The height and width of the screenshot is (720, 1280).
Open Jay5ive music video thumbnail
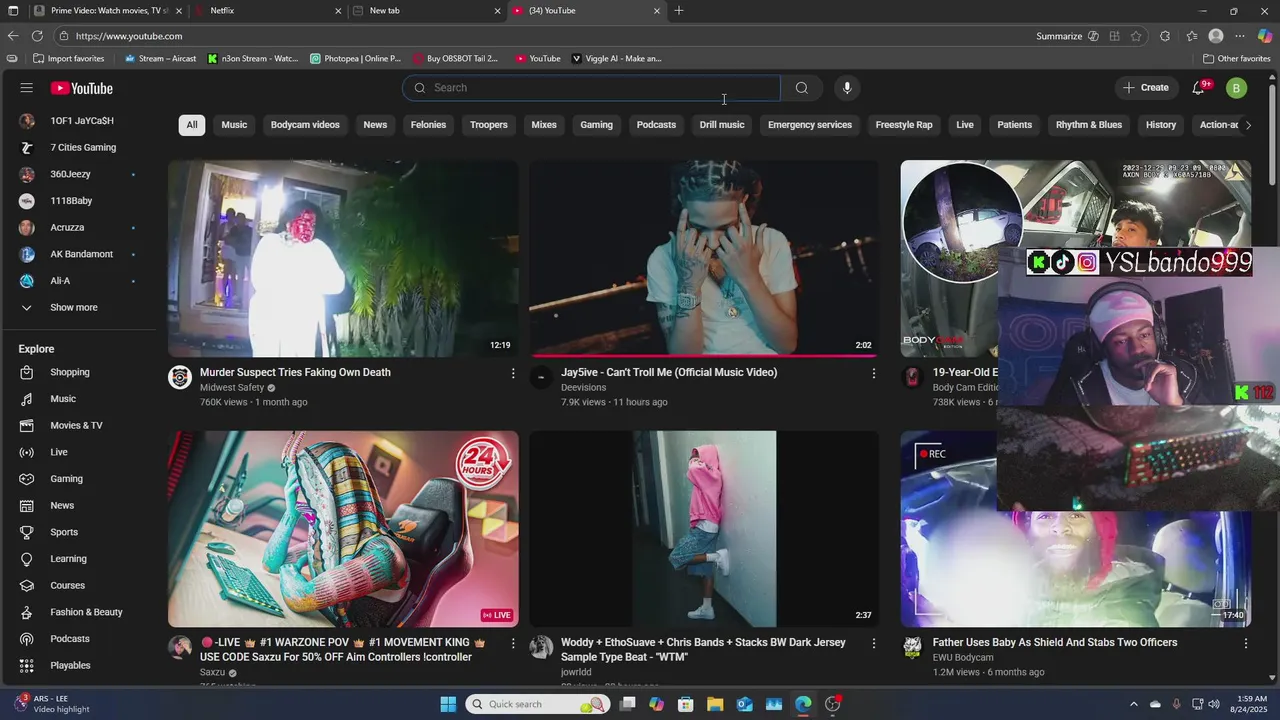(x=704, y=259)
